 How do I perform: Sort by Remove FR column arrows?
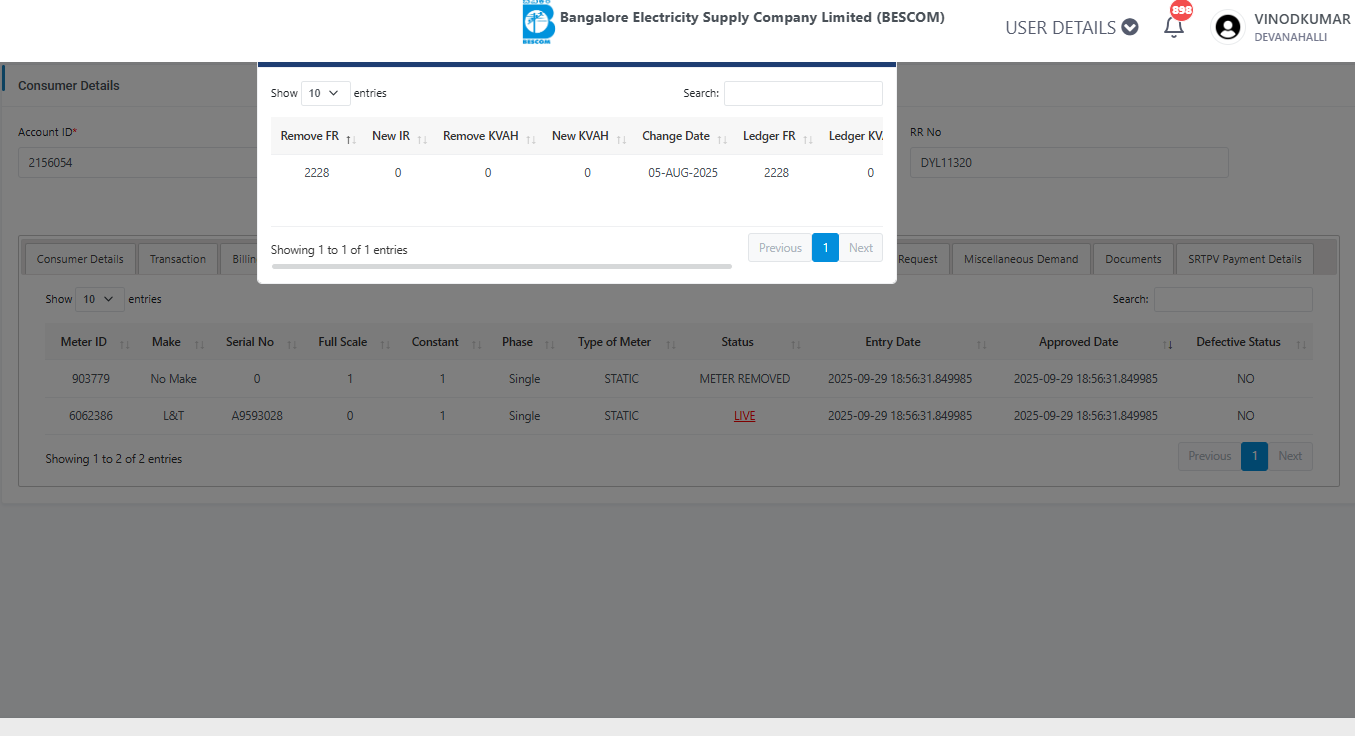click(351, 138)
